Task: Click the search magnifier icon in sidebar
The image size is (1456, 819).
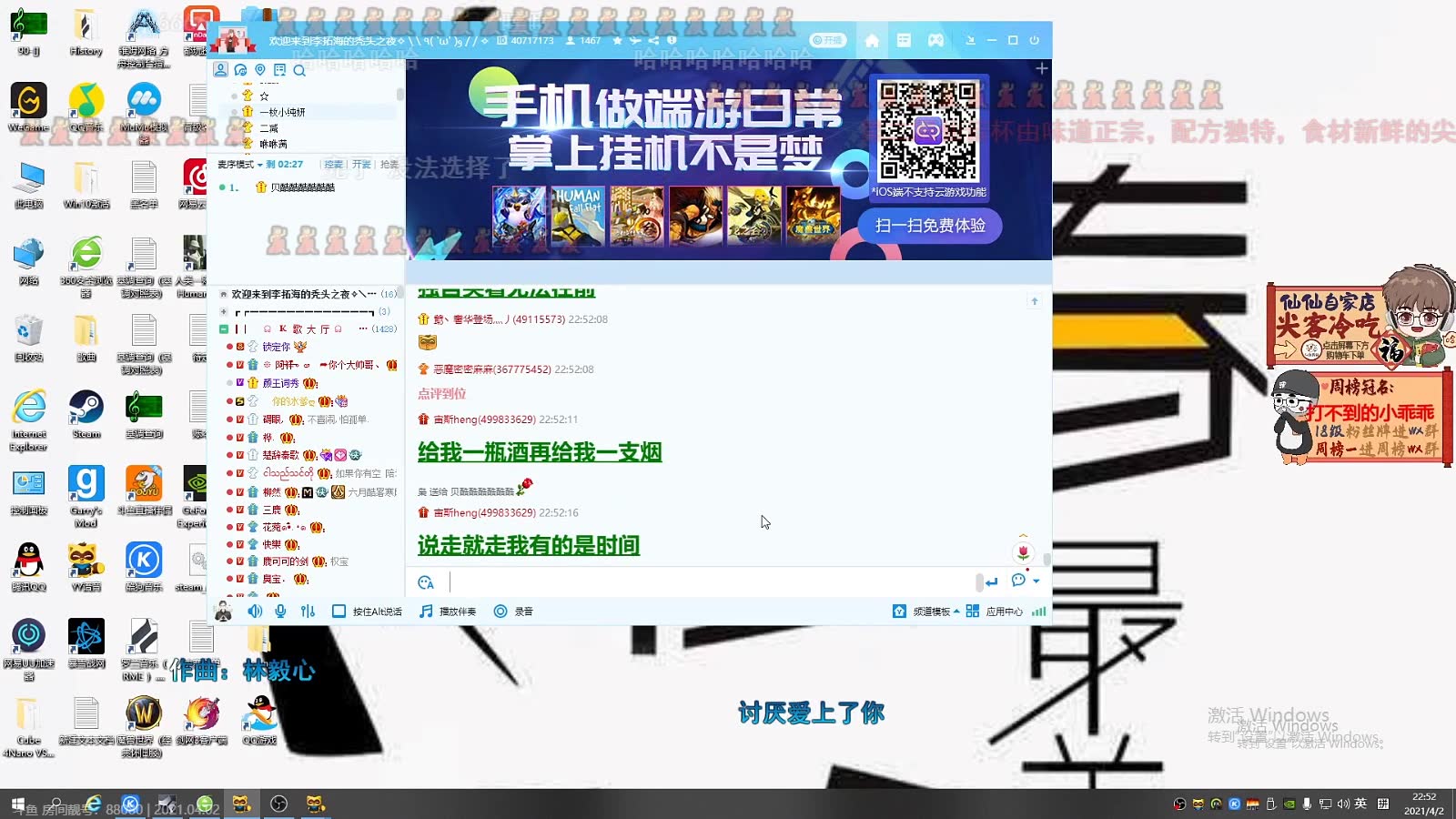Action: pos(299,70)
